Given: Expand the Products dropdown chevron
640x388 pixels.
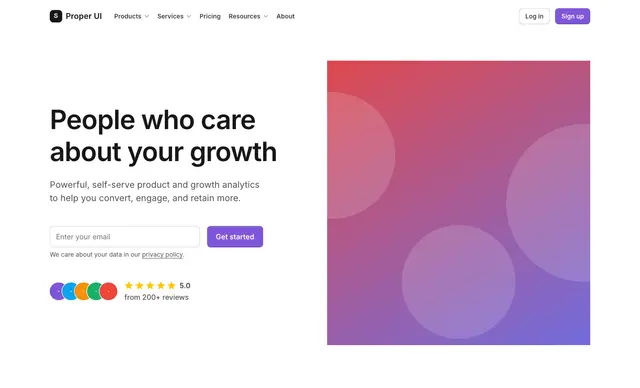Looking at the screenshot, I should coord(147,16).
